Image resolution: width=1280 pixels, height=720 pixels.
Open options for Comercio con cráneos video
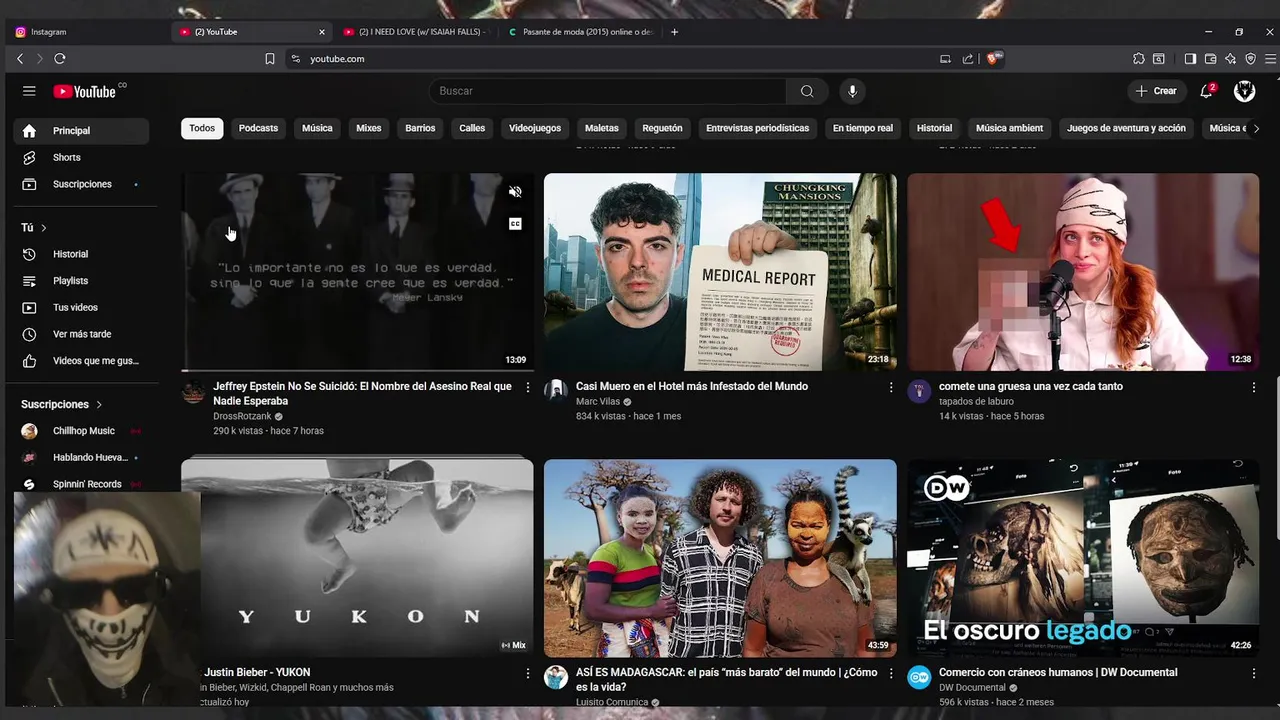point(1254,674)
